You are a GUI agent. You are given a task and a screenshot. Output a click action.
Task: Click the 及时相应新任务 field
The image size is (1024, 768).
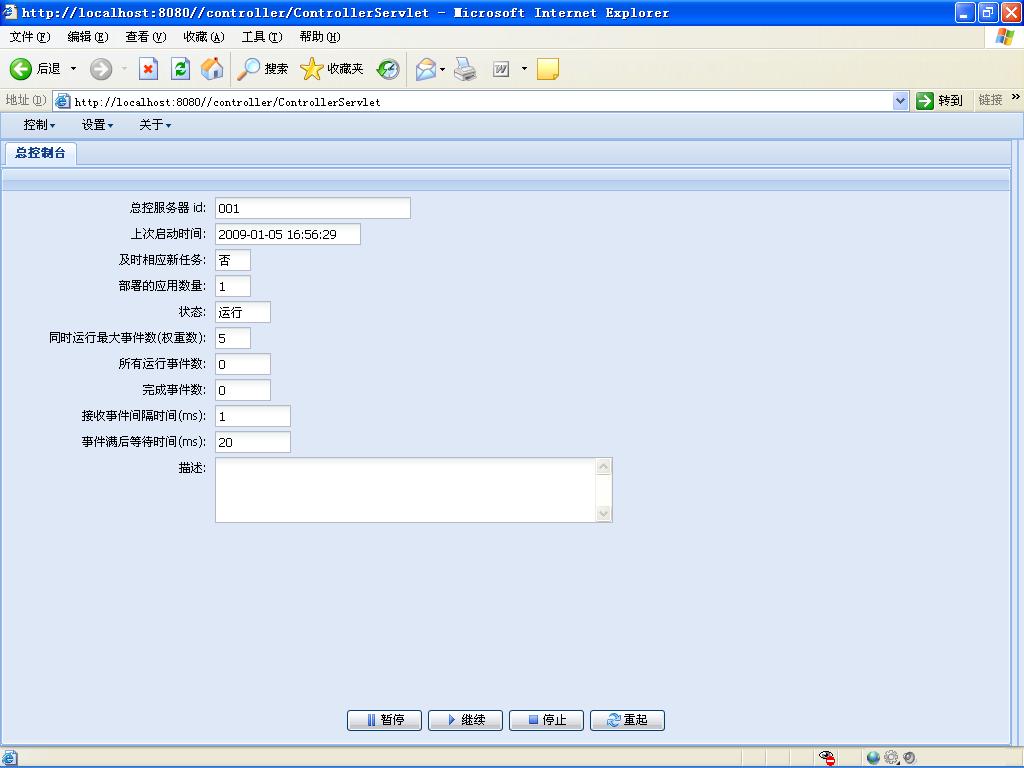coord(232,260)
